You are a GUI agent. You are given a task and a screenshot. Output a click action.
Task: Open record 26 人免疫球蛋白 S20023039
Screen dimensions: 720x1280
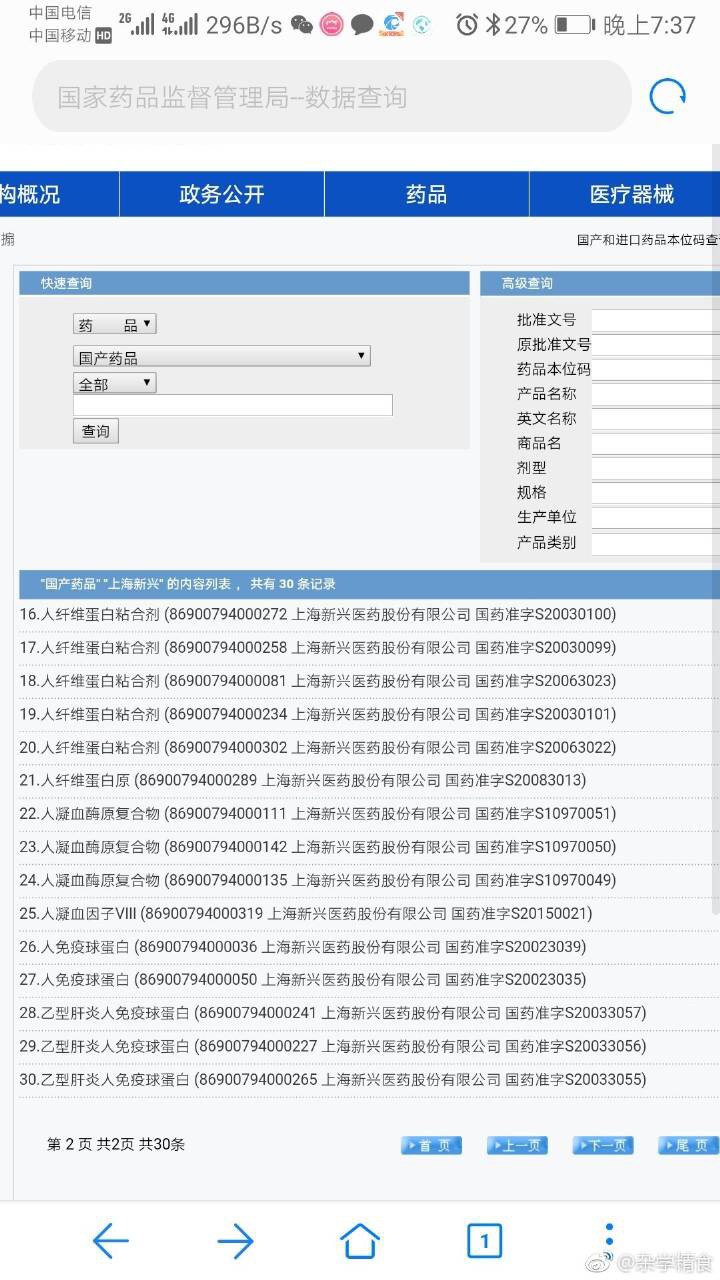303,946
